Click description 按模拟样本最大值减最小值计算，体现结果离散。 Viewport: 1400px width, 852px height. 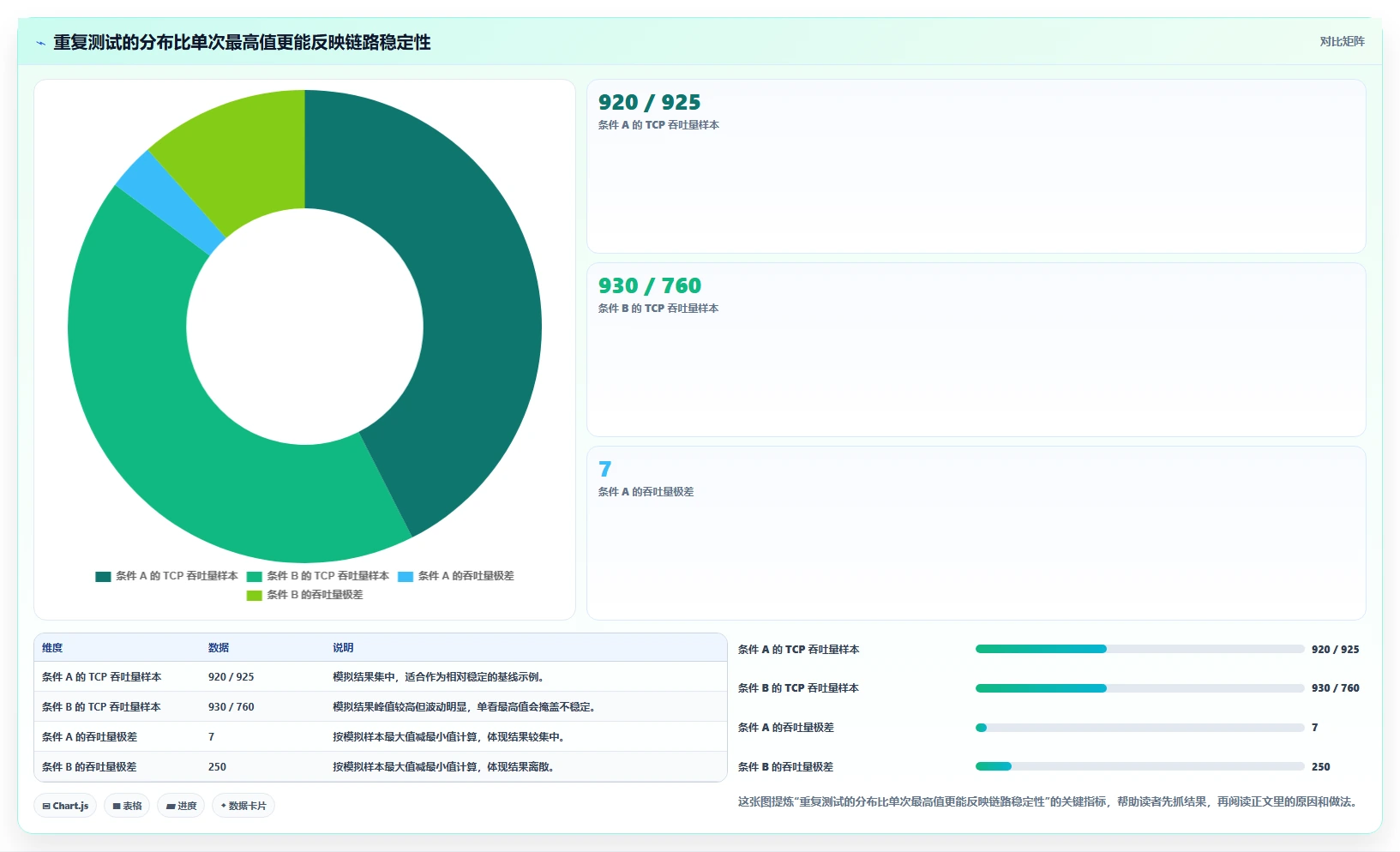tap(446, 767)
